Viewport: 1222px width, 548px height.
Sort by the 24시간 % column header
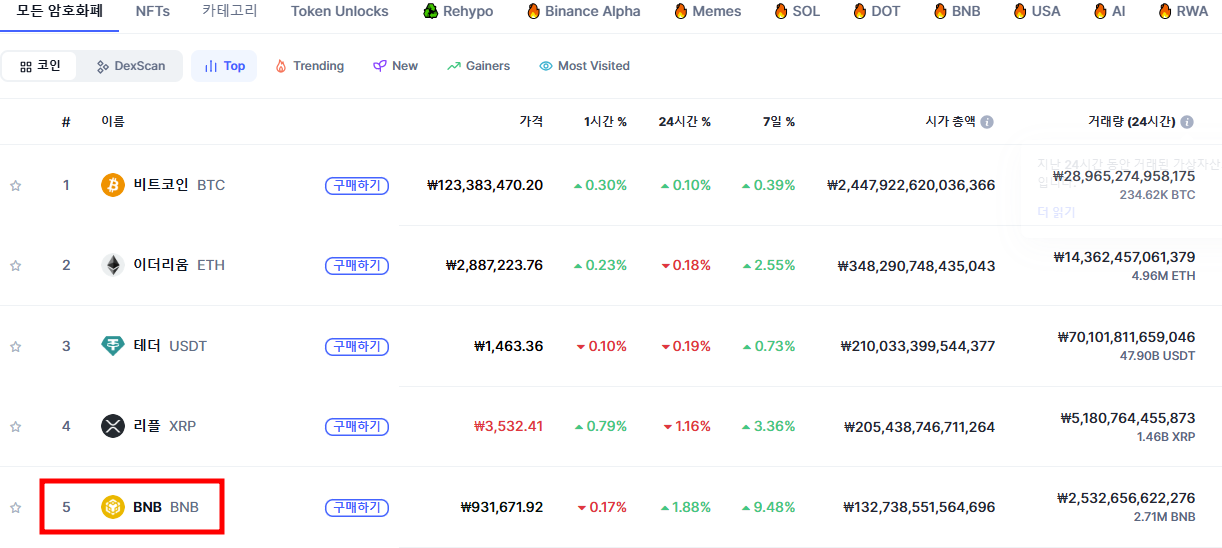point(684,122)
